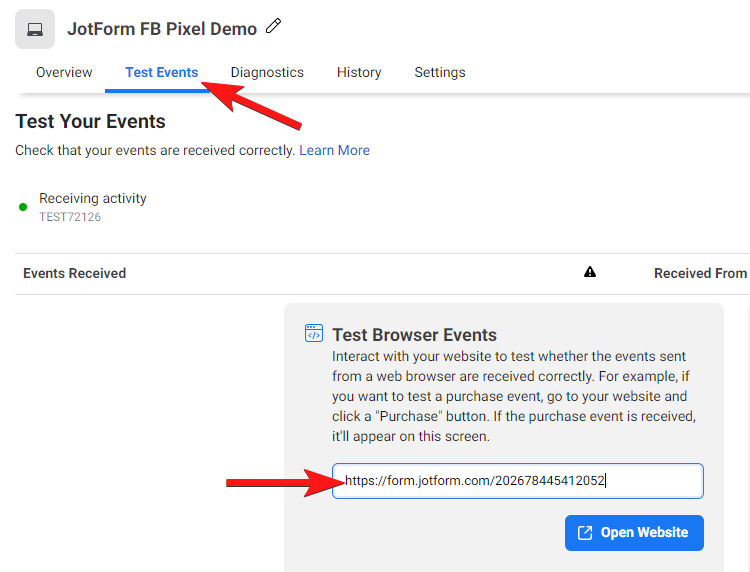Click the warning triangle icon in the table header
Viewport: 750px width, 572px height.
pos(590,272)
